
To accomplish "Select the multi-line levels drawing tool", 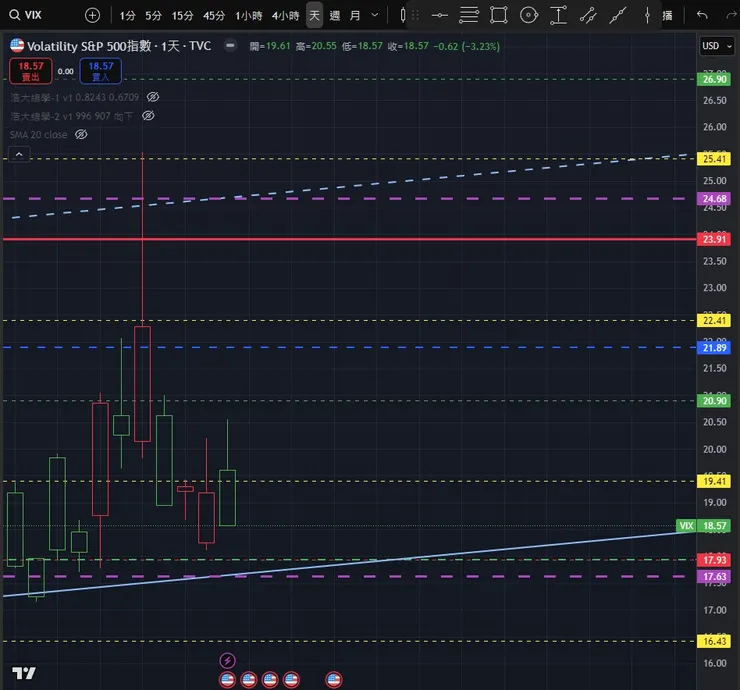I will pos(469,15).
